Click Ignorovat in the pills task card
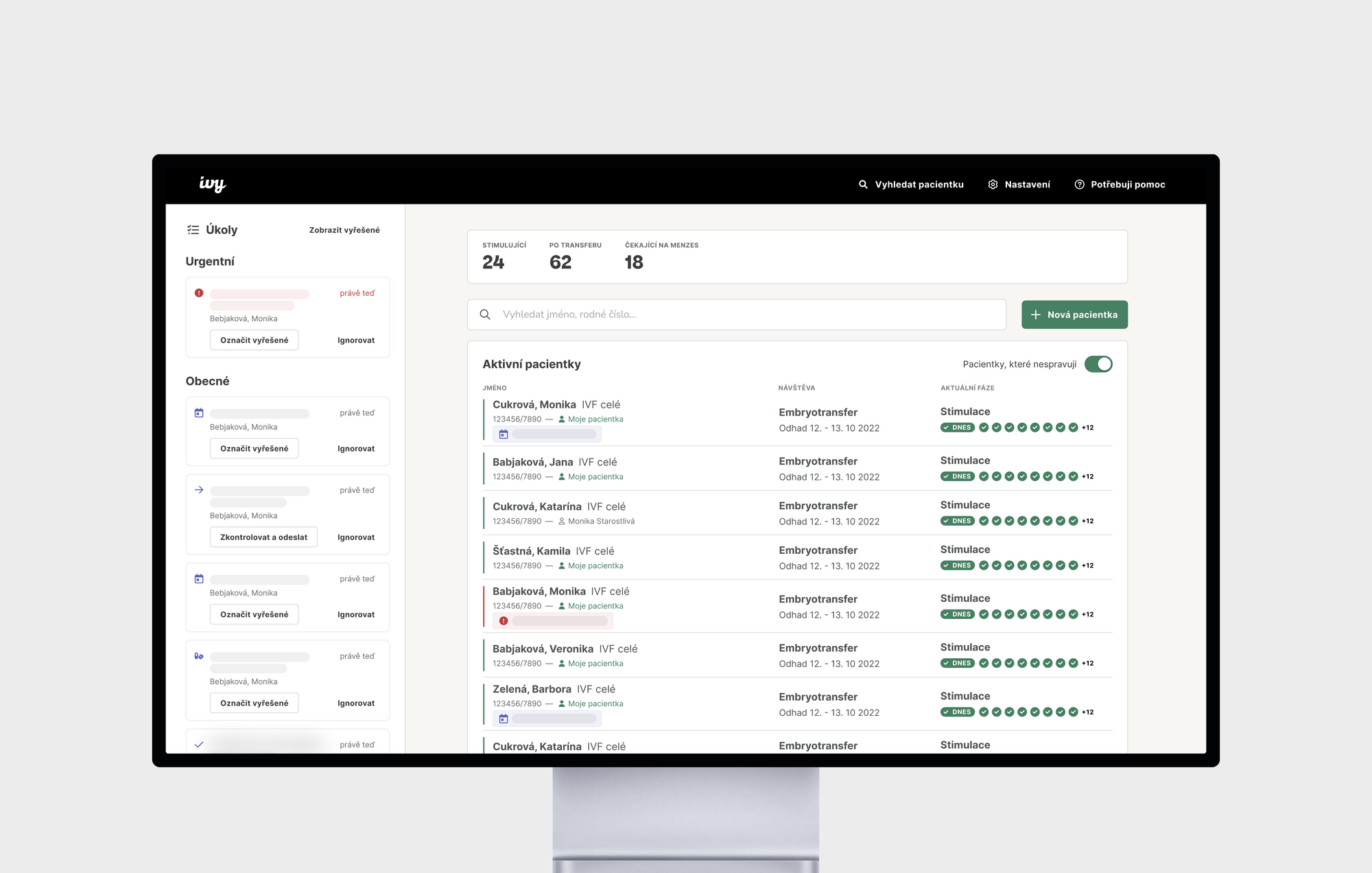1372x873 pixels. (356, 703)
